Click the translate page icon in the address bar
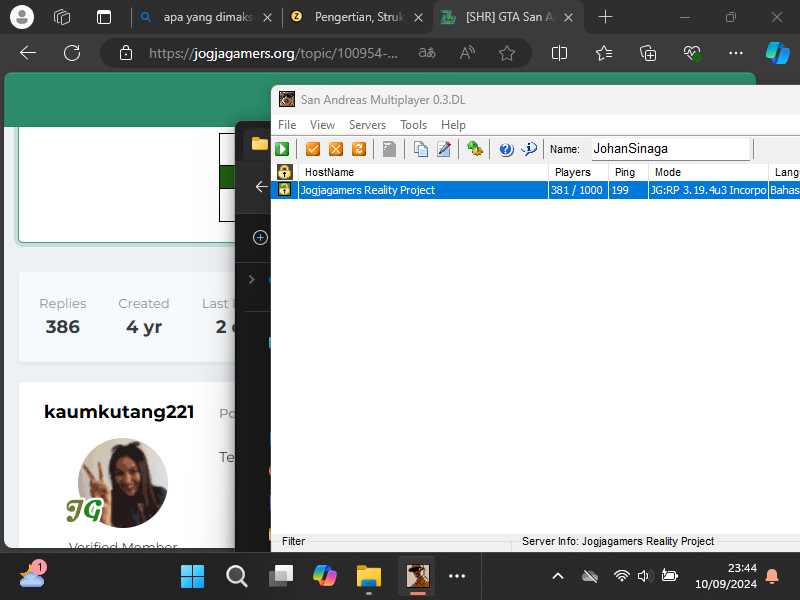This screenshot has width=800, height=600. [x=427, y=53]
